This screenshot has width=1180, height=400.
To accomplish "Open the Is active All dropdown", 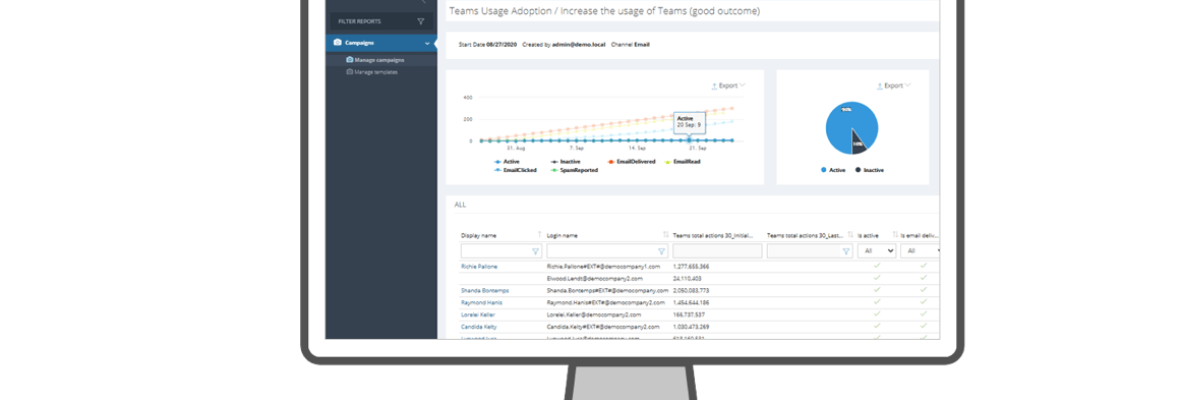I will pos(877,251).
